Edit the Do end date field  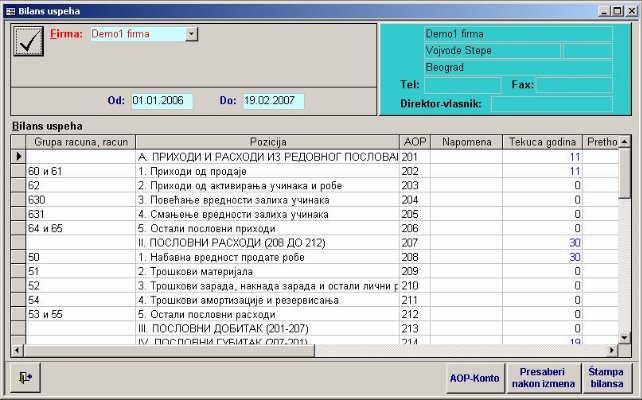(272, 101)
